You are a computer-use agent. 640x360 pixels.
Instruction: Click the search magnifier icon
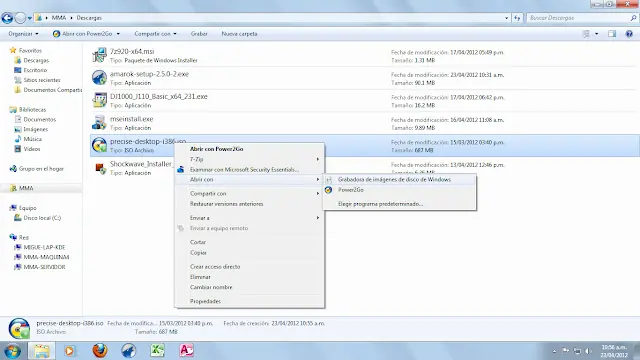tap(633, 18)
